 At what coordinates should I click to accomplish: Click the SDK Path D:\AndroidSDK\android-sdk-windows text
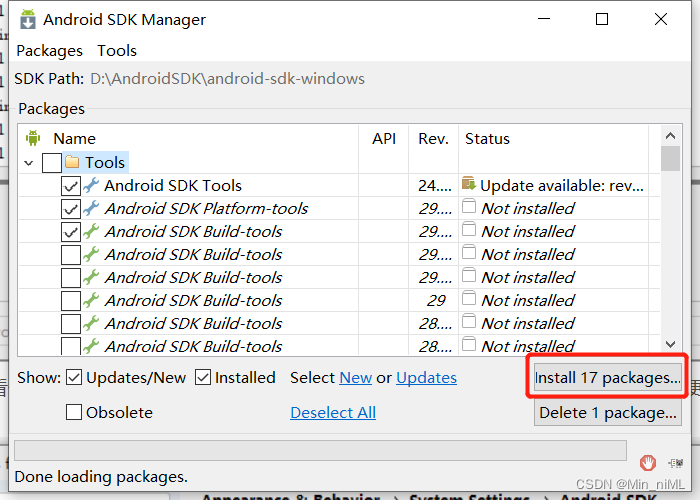pos(227,79)
